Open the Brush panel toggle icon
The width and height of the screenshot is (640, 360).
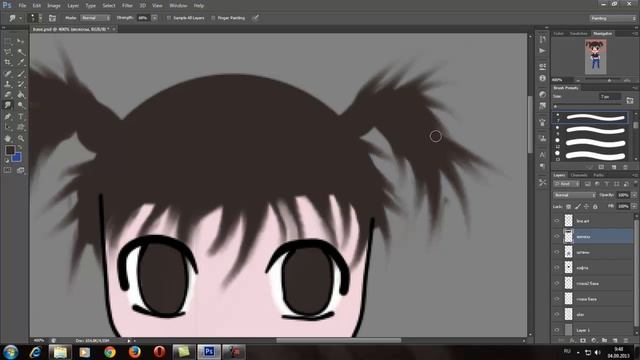point(52,18)
